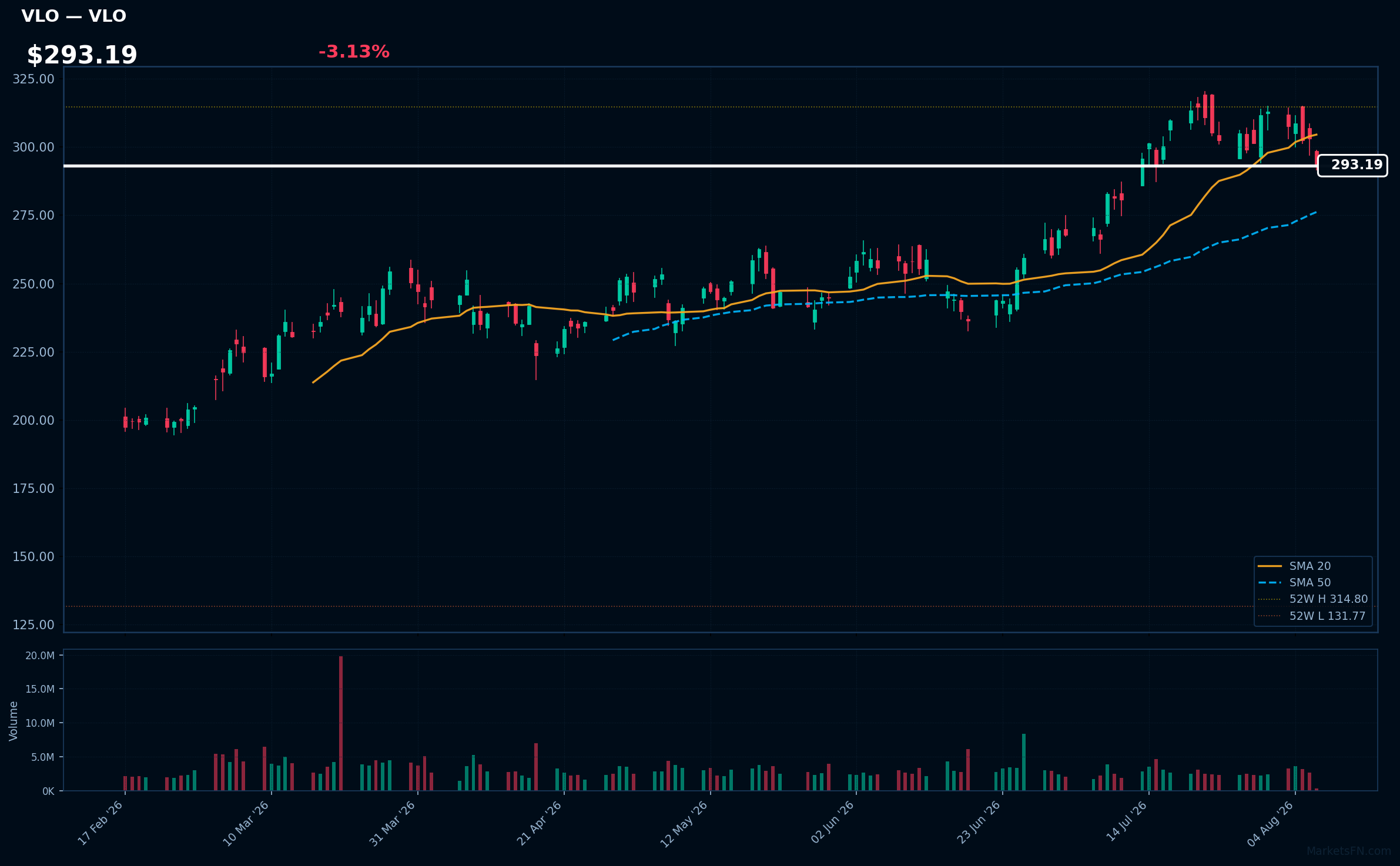Click the 20.0M volume axis label
The image size is (1400, 866).
[40, 655]
